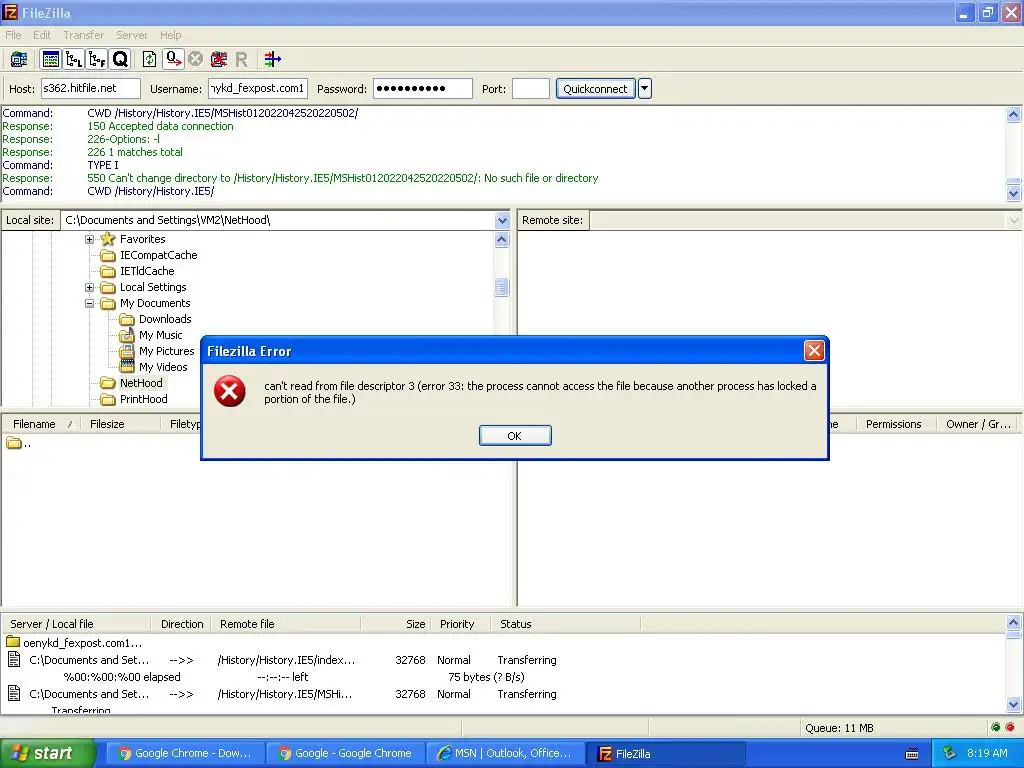The width and height of the screenshot is (1024, 768).
Task: Sort local files by Filename column
Action: [40, 424]
